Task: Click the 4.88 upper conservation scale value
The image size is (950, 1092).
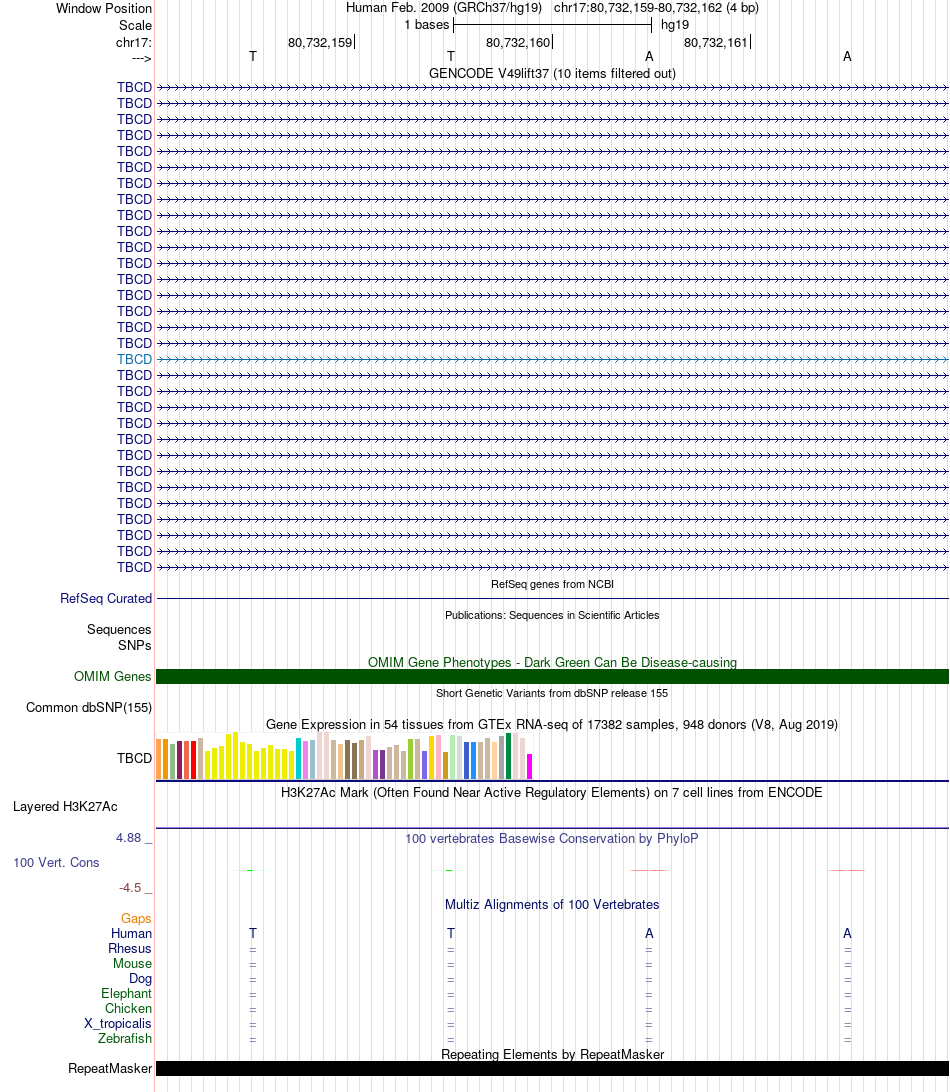Action: coord(129,838)
